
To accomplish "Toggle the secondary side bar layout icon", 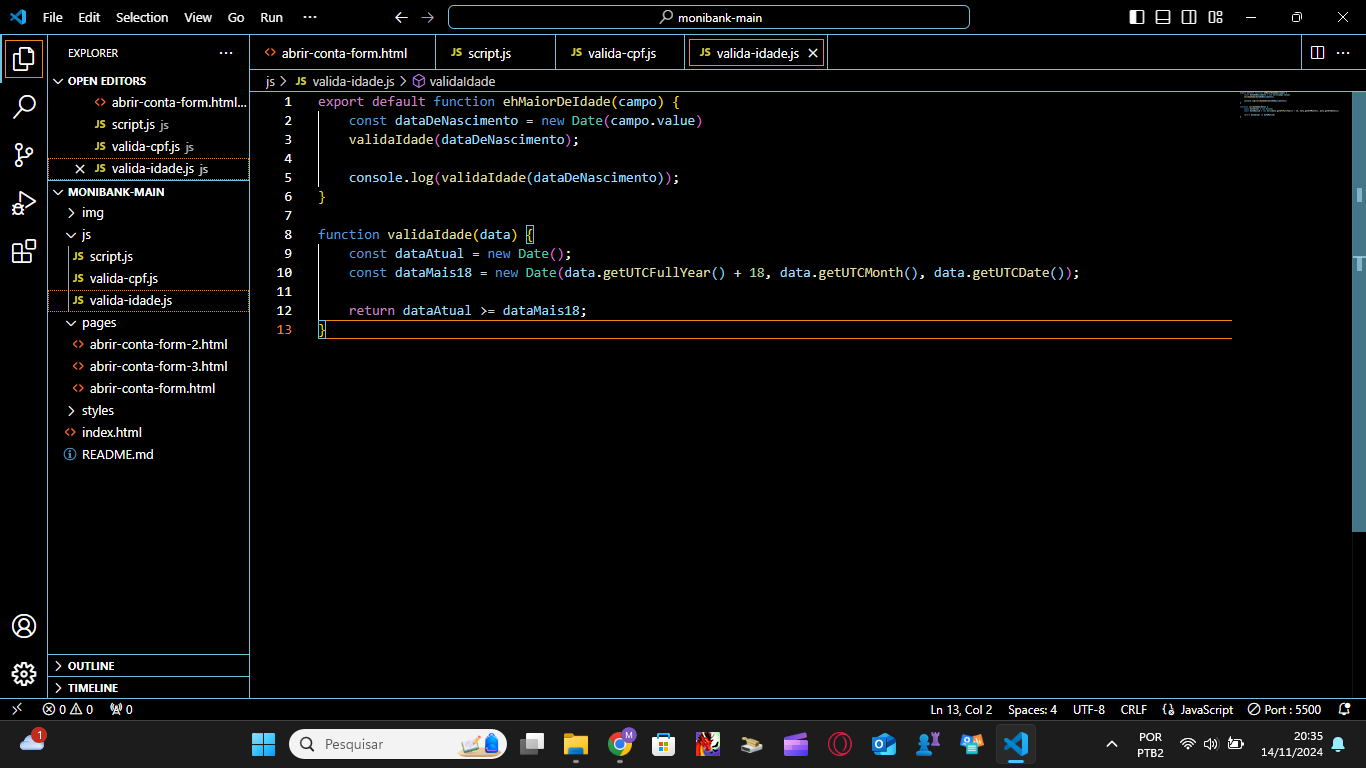I will (x=1189, y=17).
